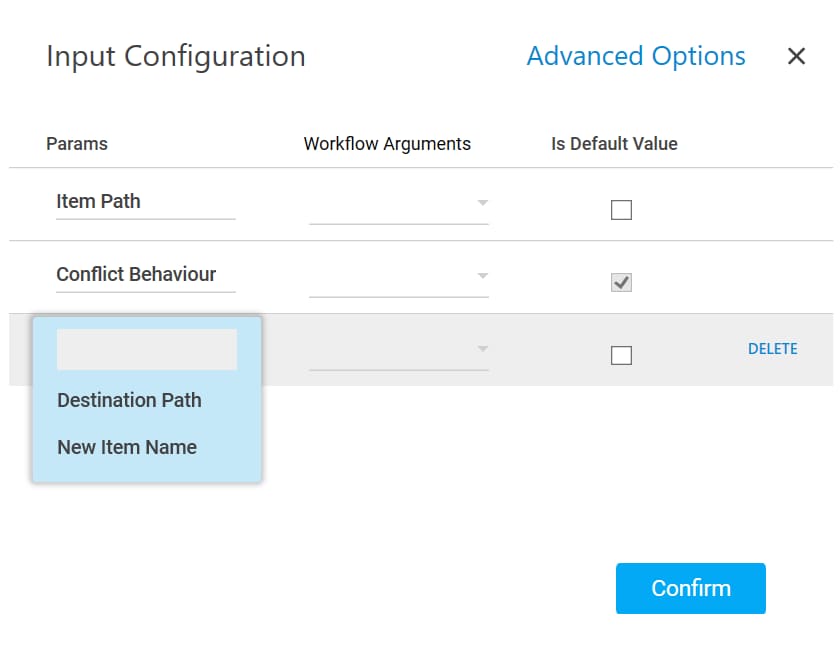Choose Destination Path from the params list
This screenshot has height=651, width=840.
coord(130,400)
